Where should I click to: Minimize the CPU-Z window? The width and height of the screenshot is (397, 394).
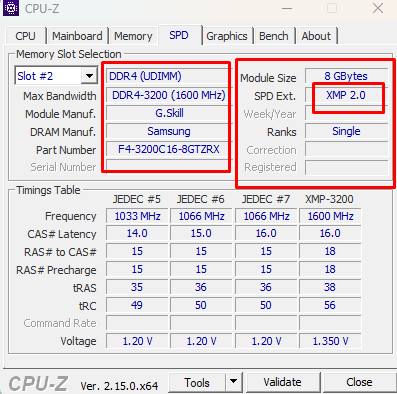(287, 8)
